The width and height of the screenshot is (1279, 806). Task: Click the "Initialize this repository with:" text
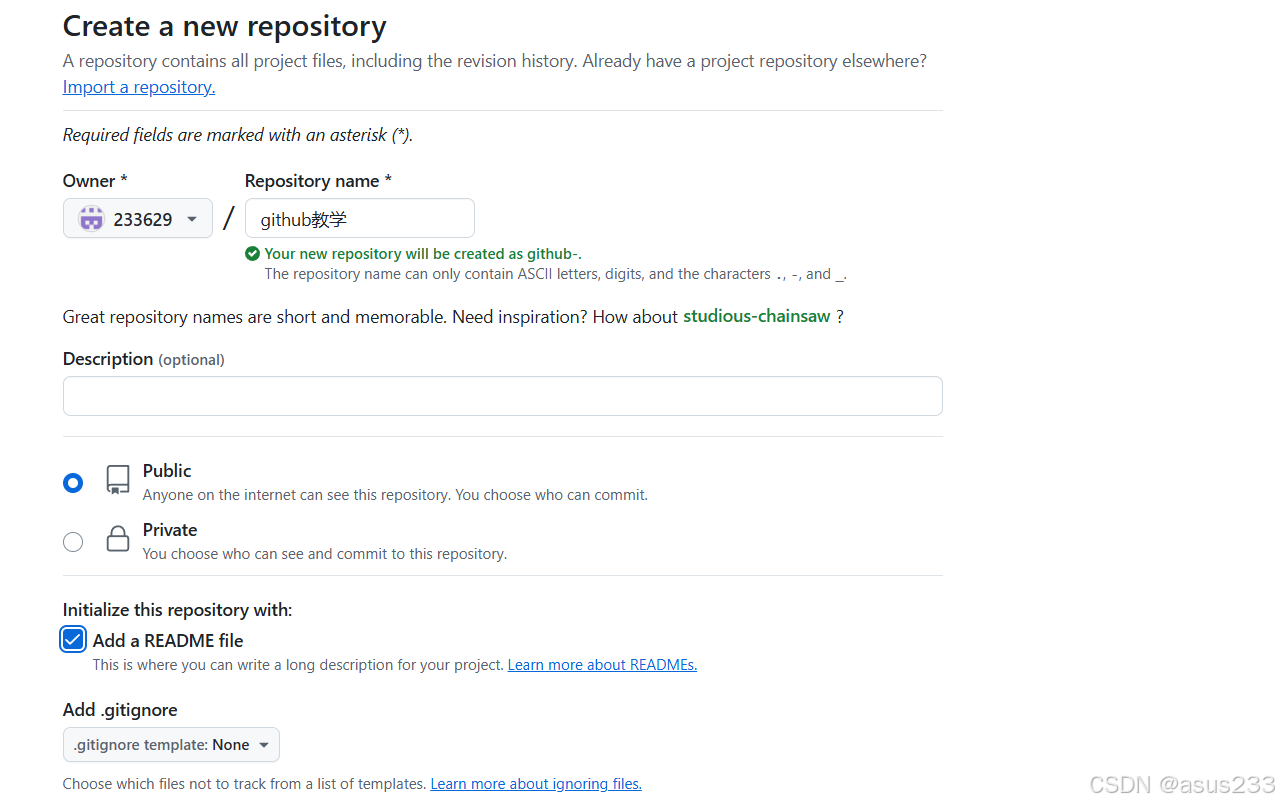tap(177, 610)
